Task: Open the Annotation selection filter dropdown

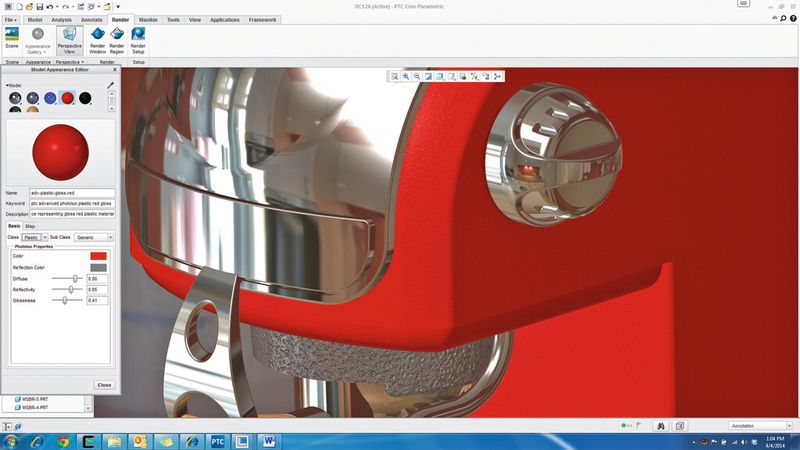Action: pyautogui.click(x=760, y=426)
